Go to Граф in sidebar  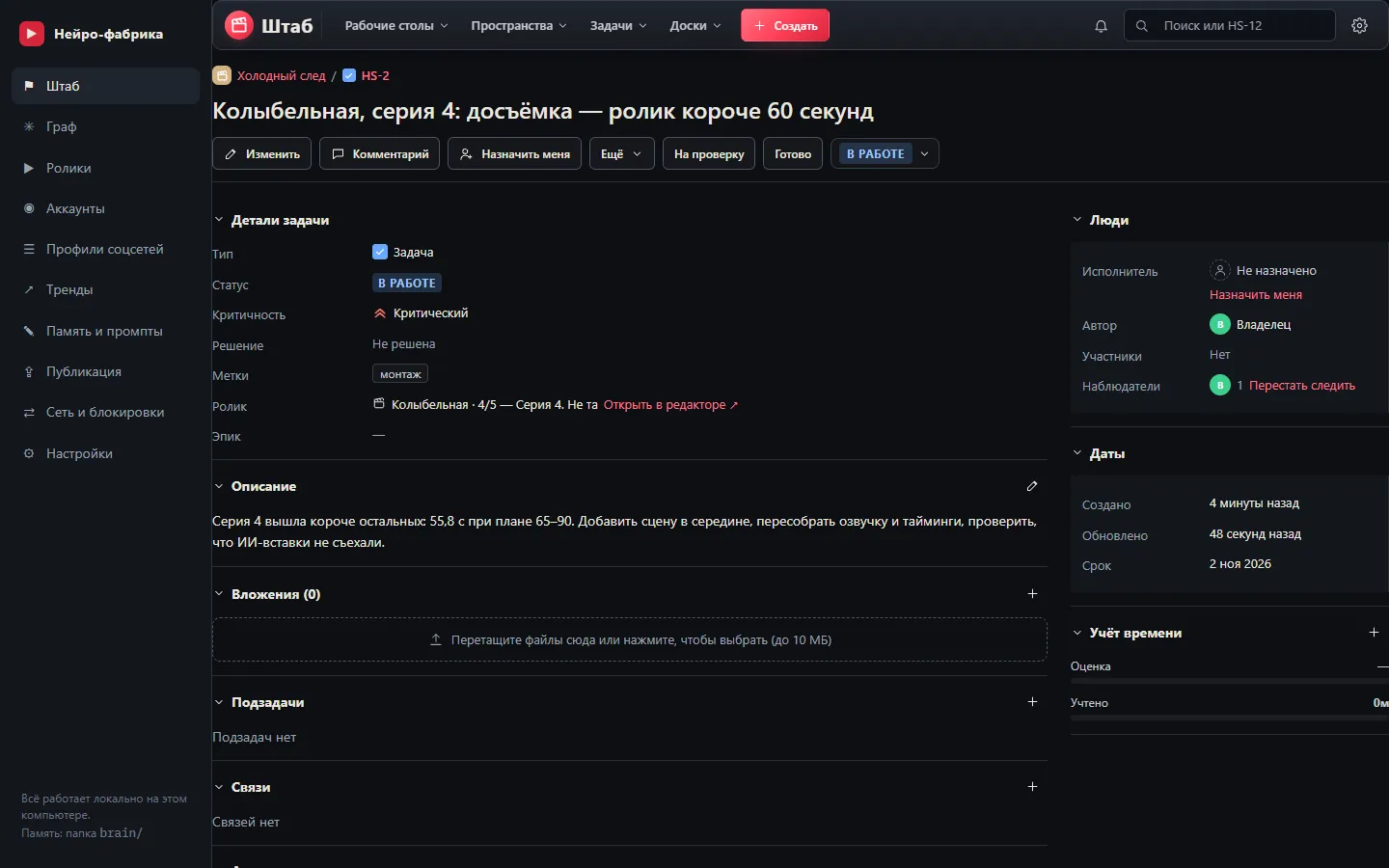tap(105, 126)
